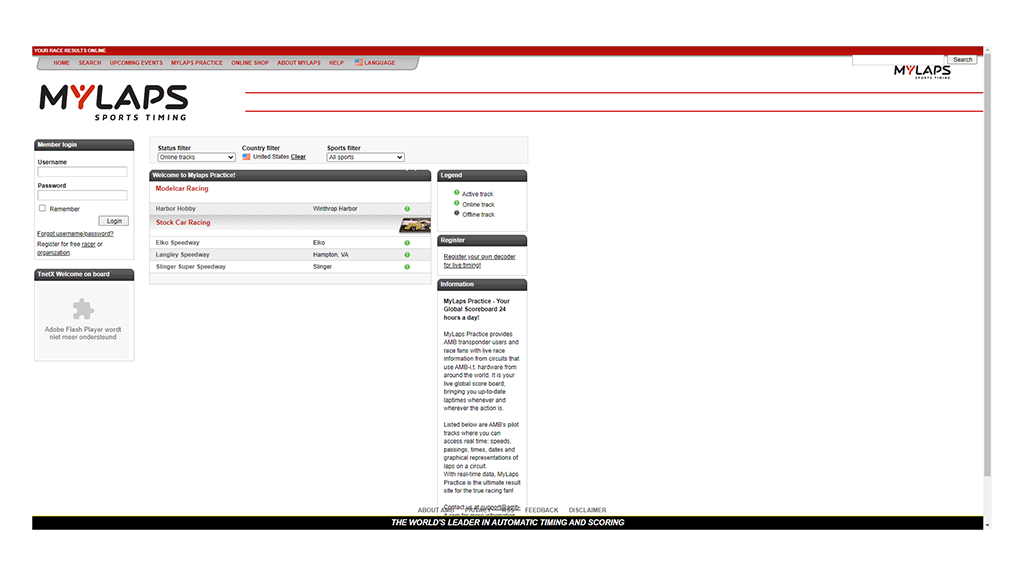1024x576 pixels.
Task: Click Langley Speedway's green online indicator
Action: coord(407,255)
